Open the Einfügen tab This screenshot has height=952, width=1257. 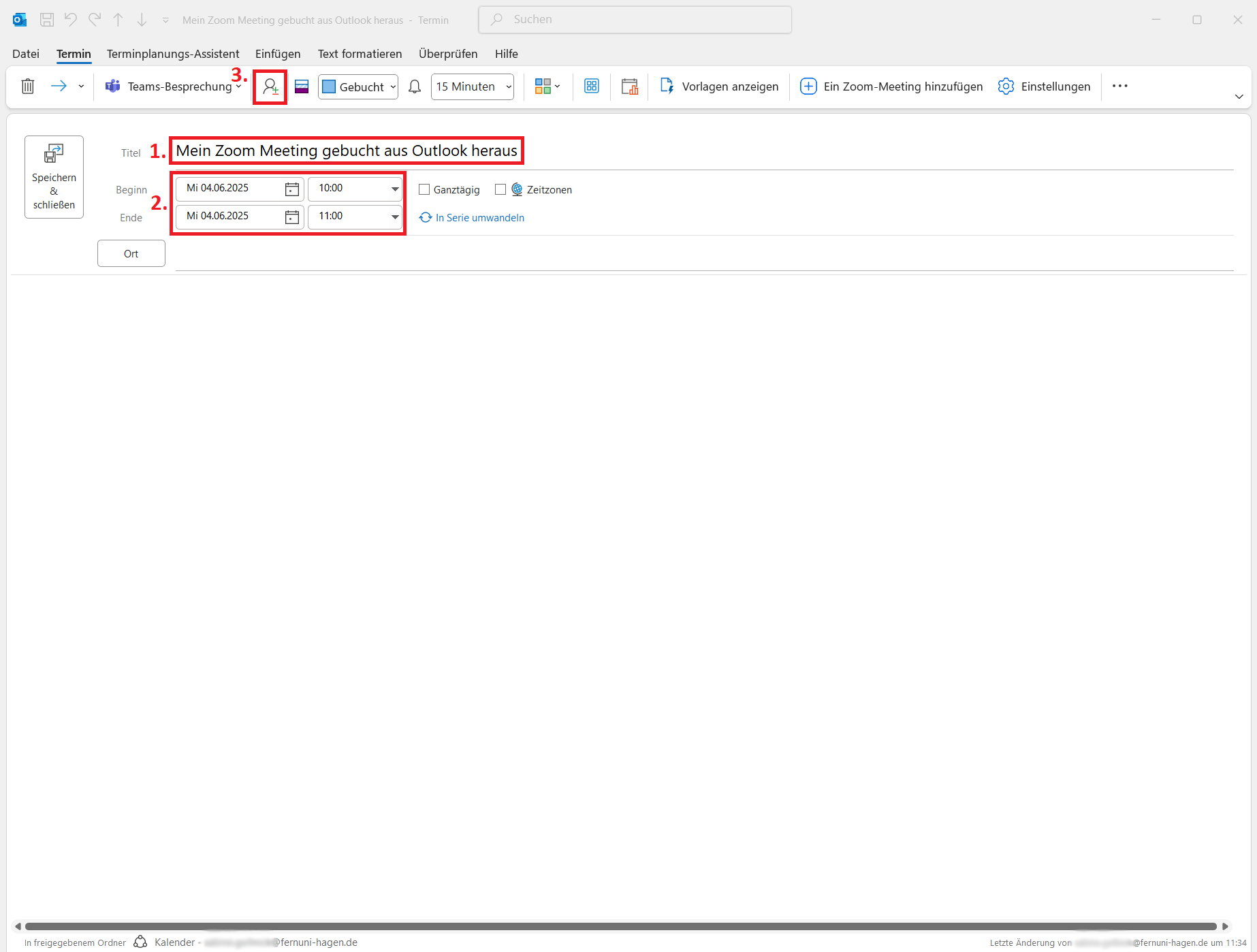tap(278, 54)
